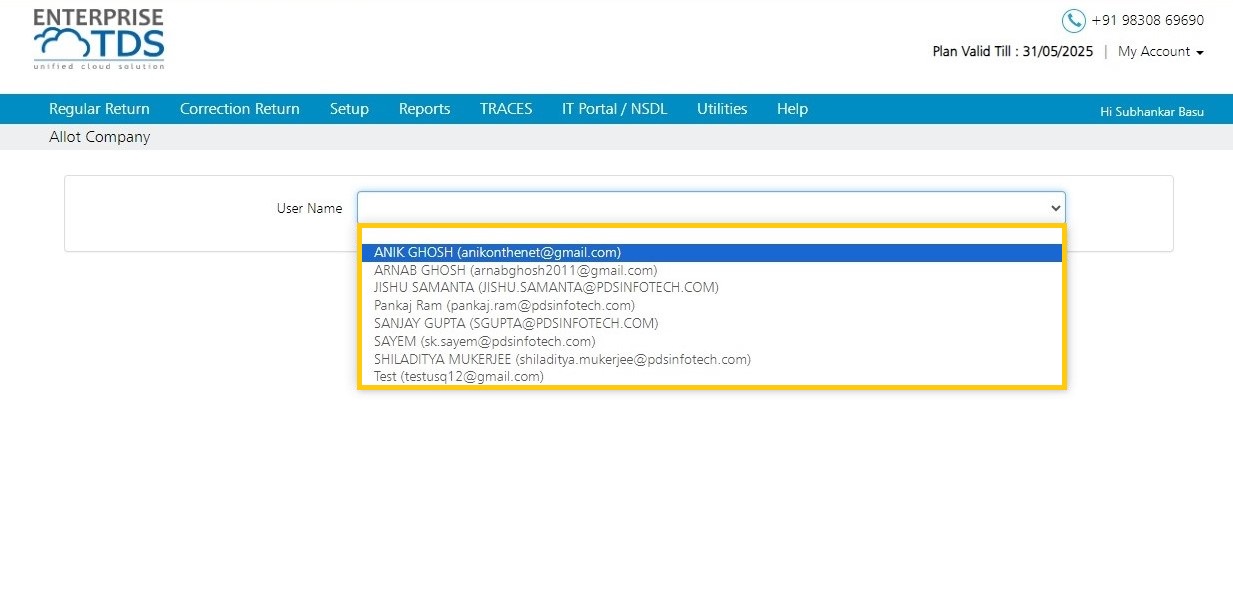The height and width of the screenshot is (594, 1233).
Task: Choose Pankaj Ram option
Action: pos(712,306)
